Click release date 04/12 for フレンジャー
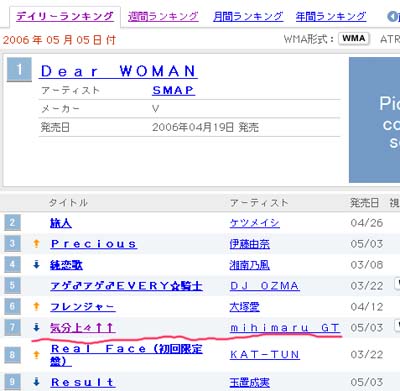400x391 pixels. (367, 307)
